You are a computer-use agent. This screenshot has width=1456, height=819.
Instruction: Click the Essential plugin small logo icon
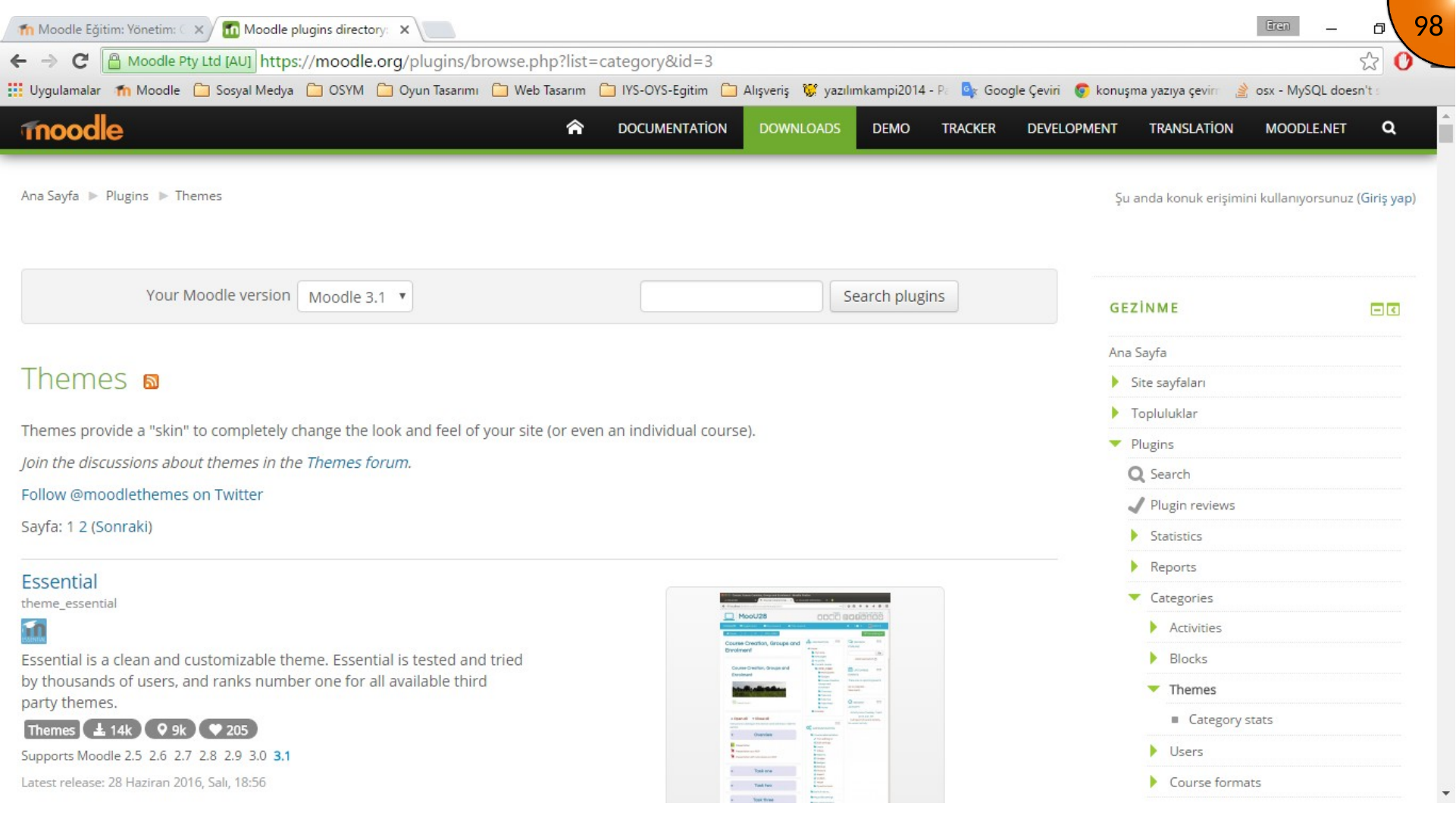(x=33, y=631)
